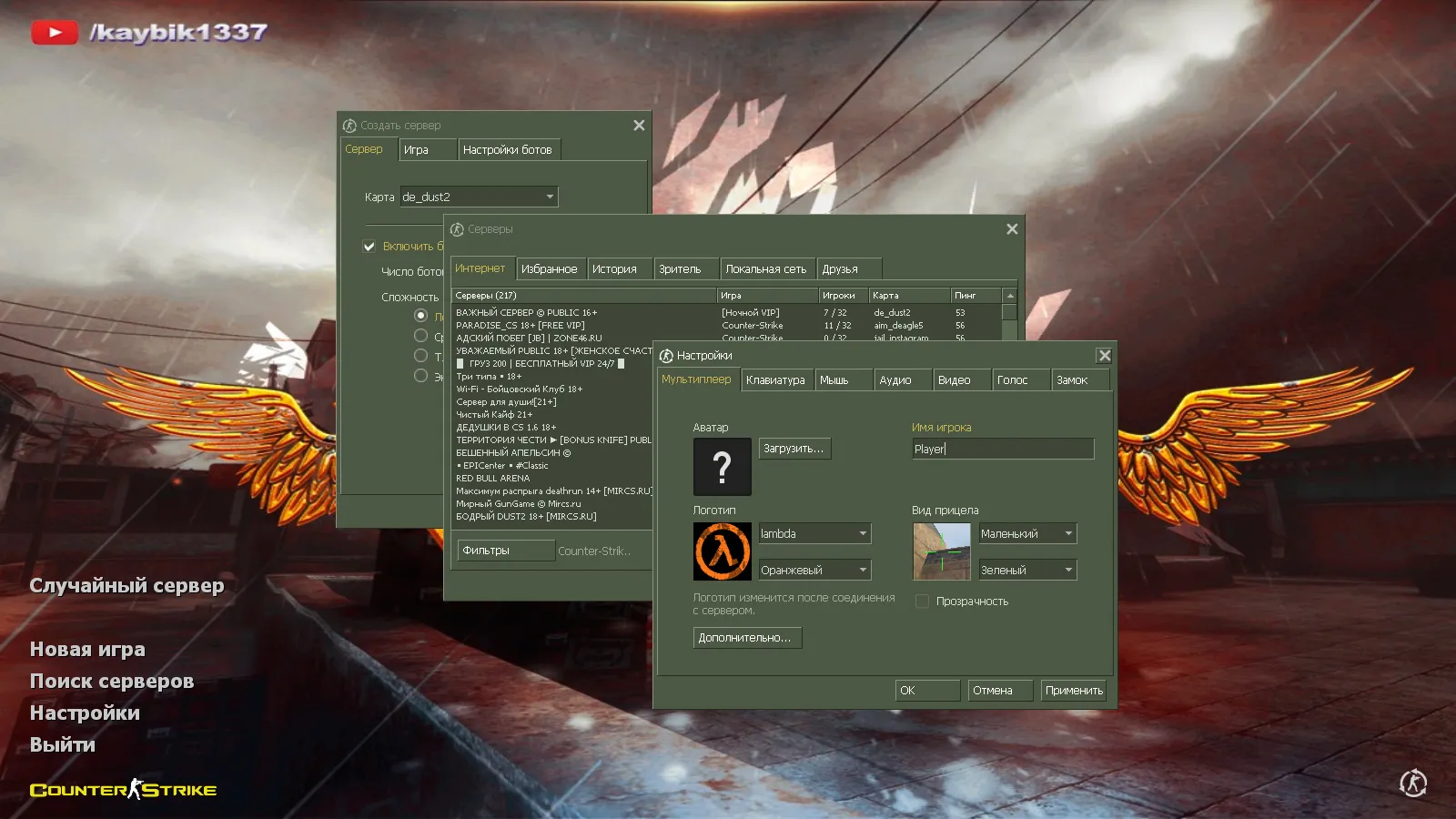The height and width of the screenshot is (819, 1456).
Task: Switch to the Клавиатура tab
Action: (775, 380)
